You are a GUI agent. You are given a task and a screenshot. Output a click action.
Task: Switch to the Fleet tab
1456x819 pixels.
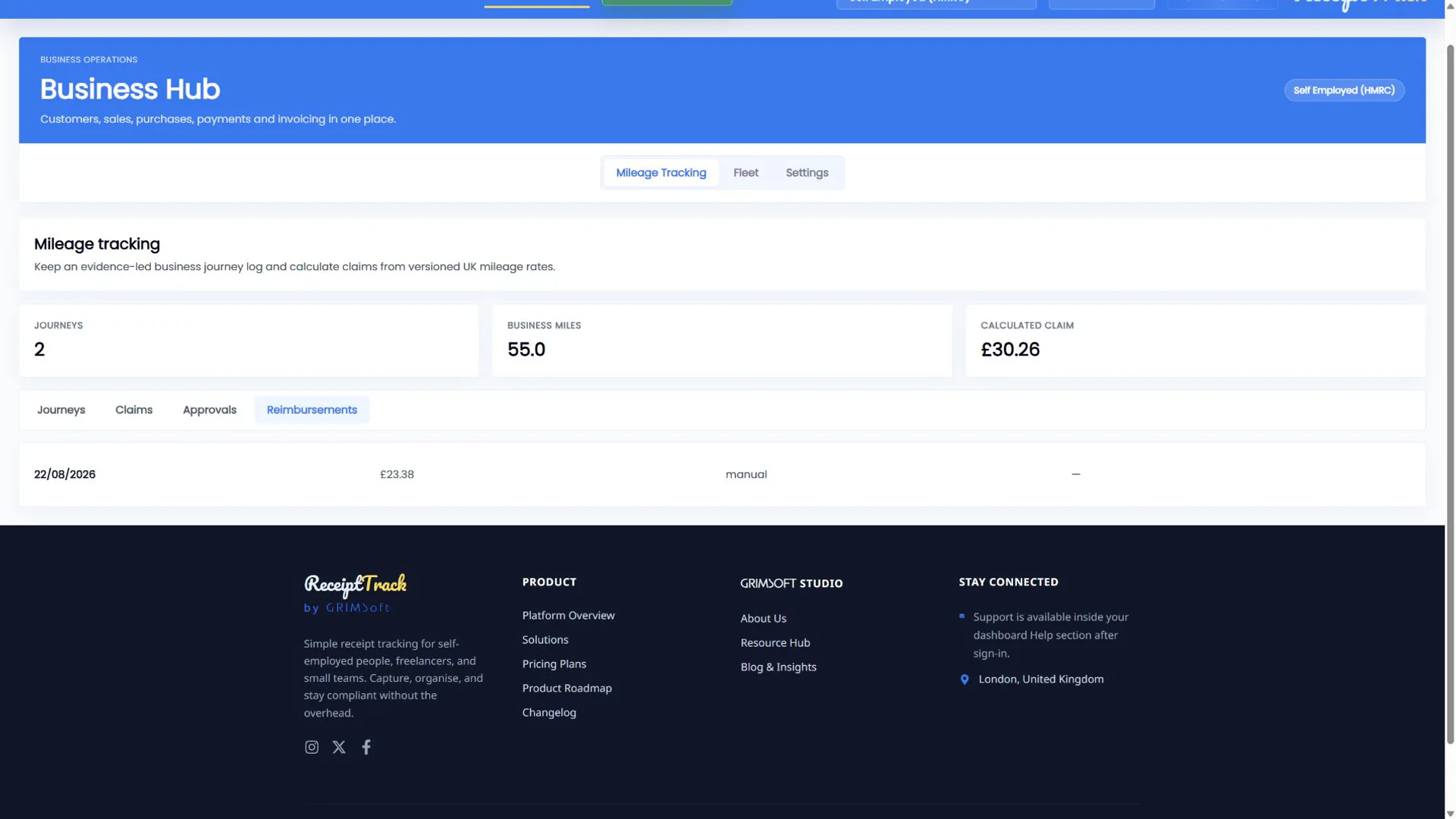745,173
